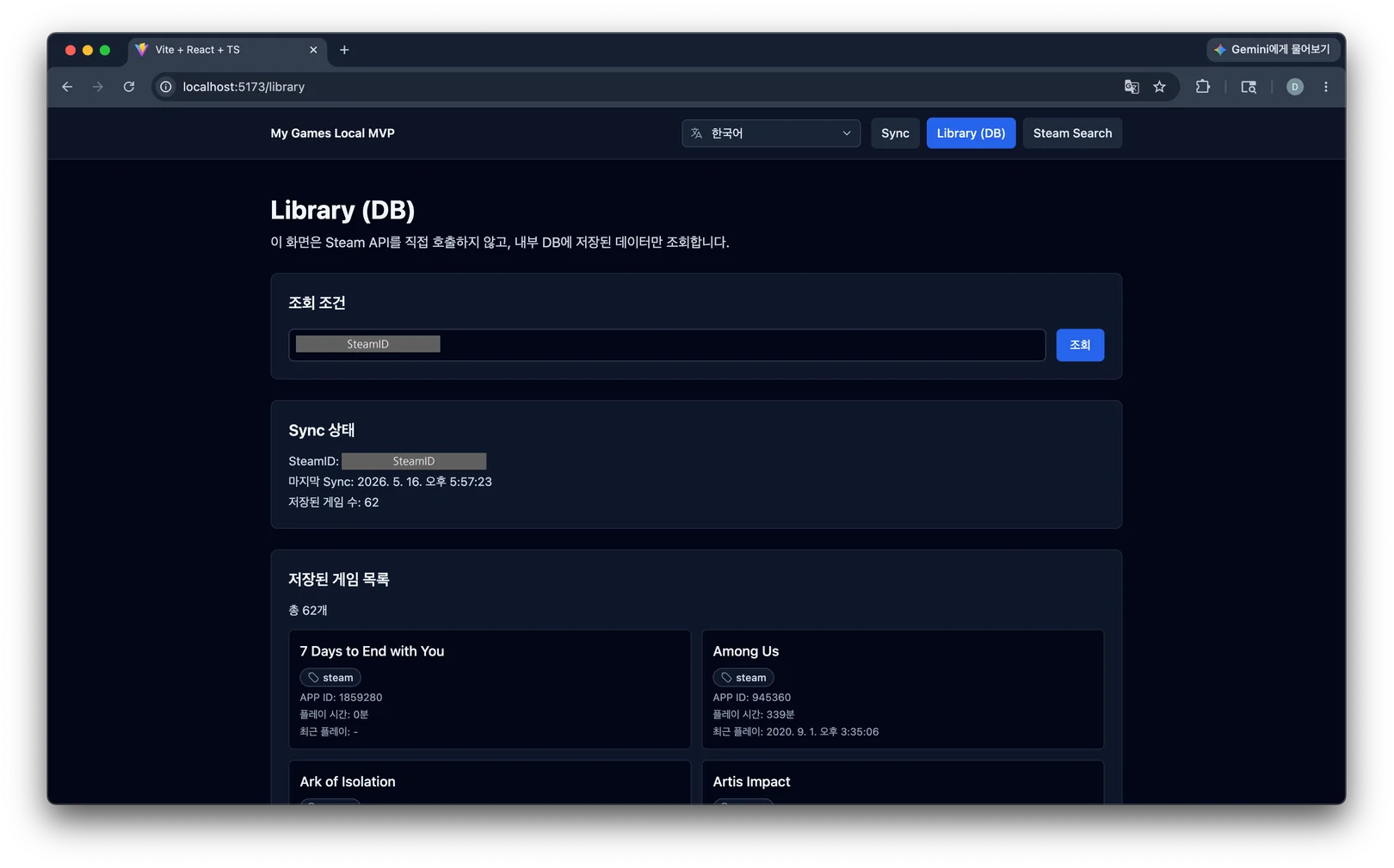1394x868 pixels.
Task: Click APP ID: 1859280 text
Action: pyautogui.click(x=341, y=698)
